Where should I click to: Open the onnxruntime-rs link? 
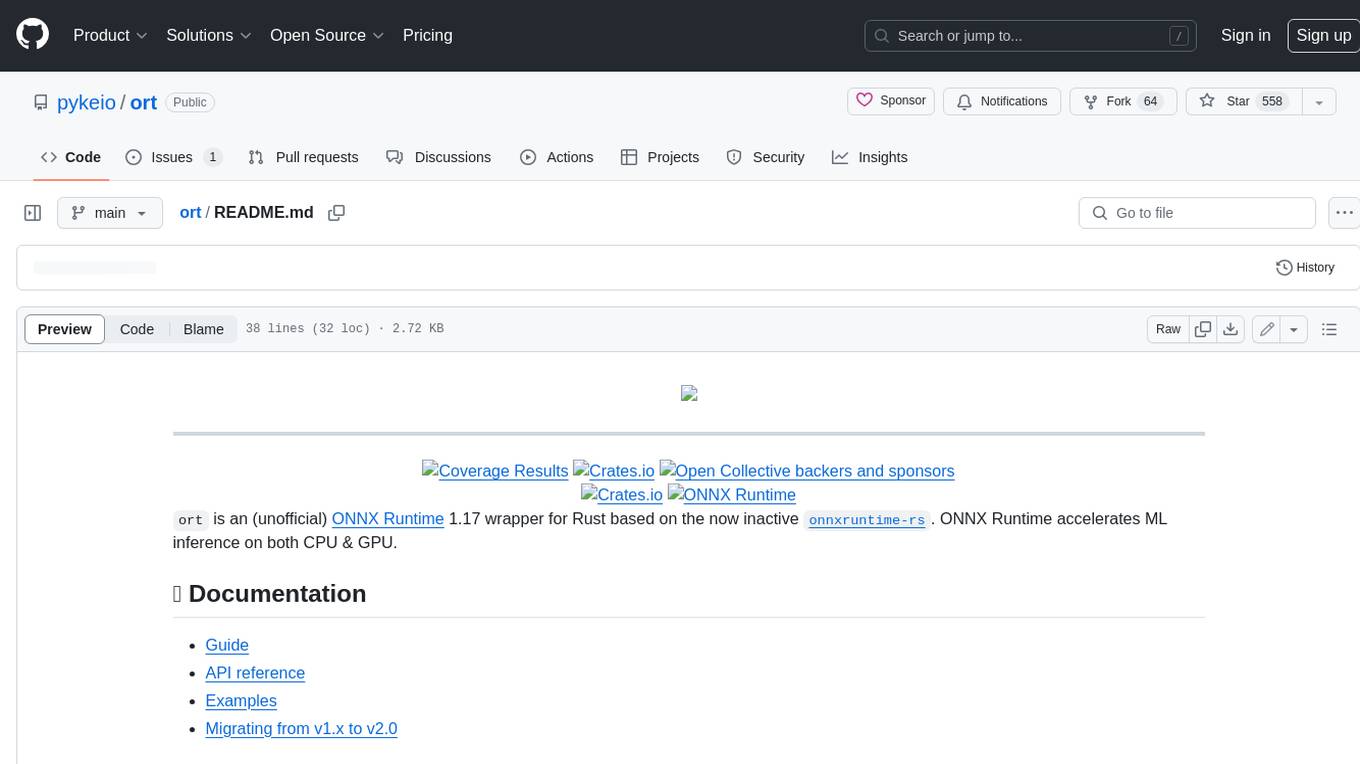867,520
